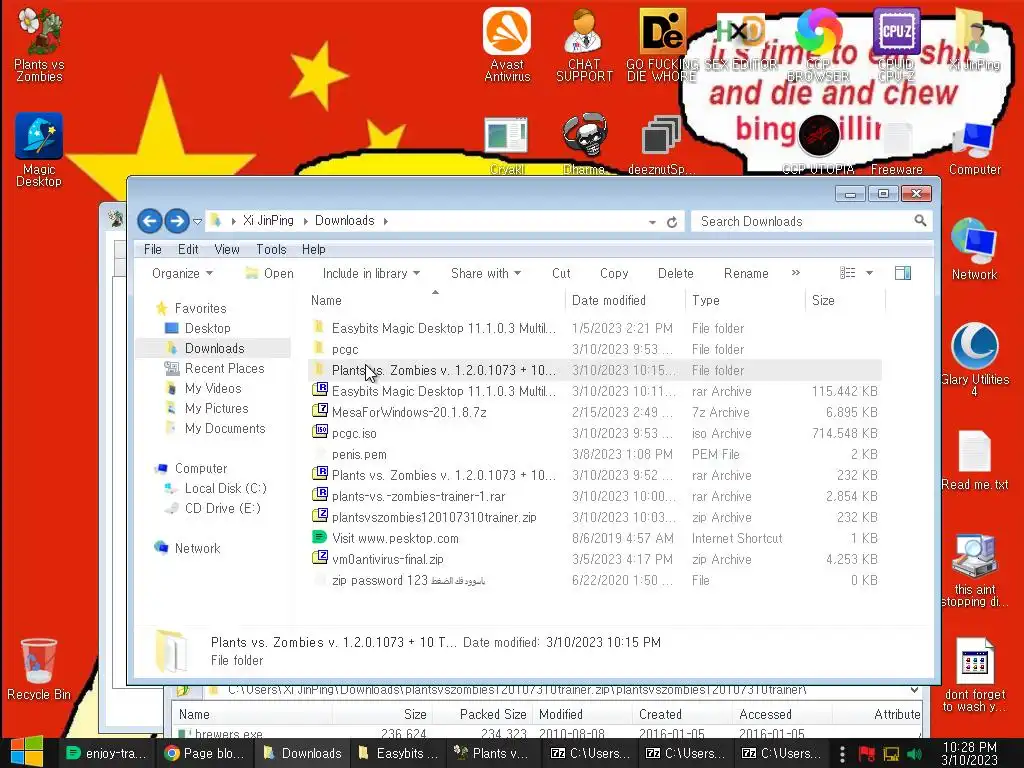This screenshot has width=1024, height=768.
Task: Open 'this aint stopping di...' desktop icon
Action: [974, 569]
